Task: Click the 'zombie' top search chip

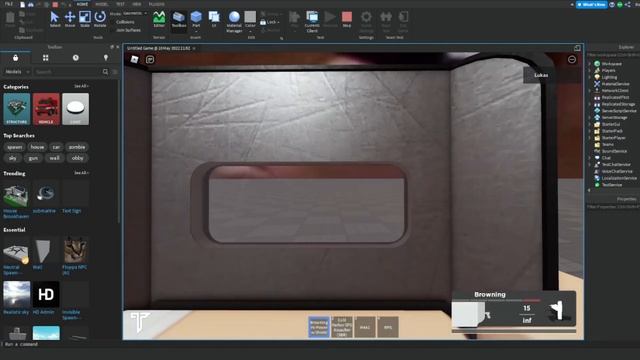Action: tap(77, 147)
